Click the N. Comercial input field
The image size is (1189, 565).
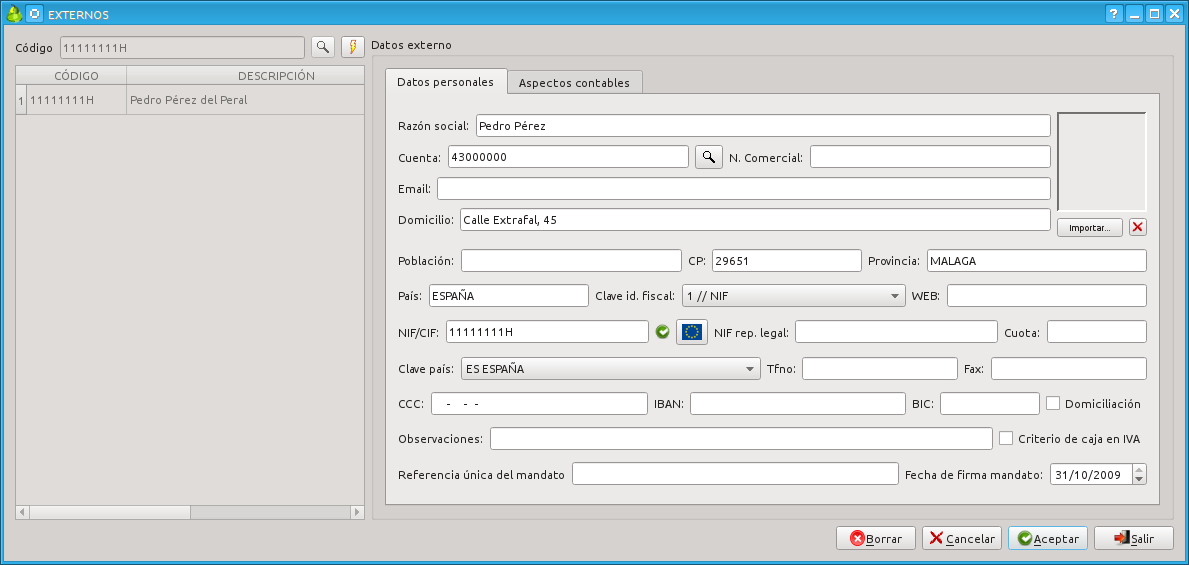pyautogui.click(x=930, y=157)
